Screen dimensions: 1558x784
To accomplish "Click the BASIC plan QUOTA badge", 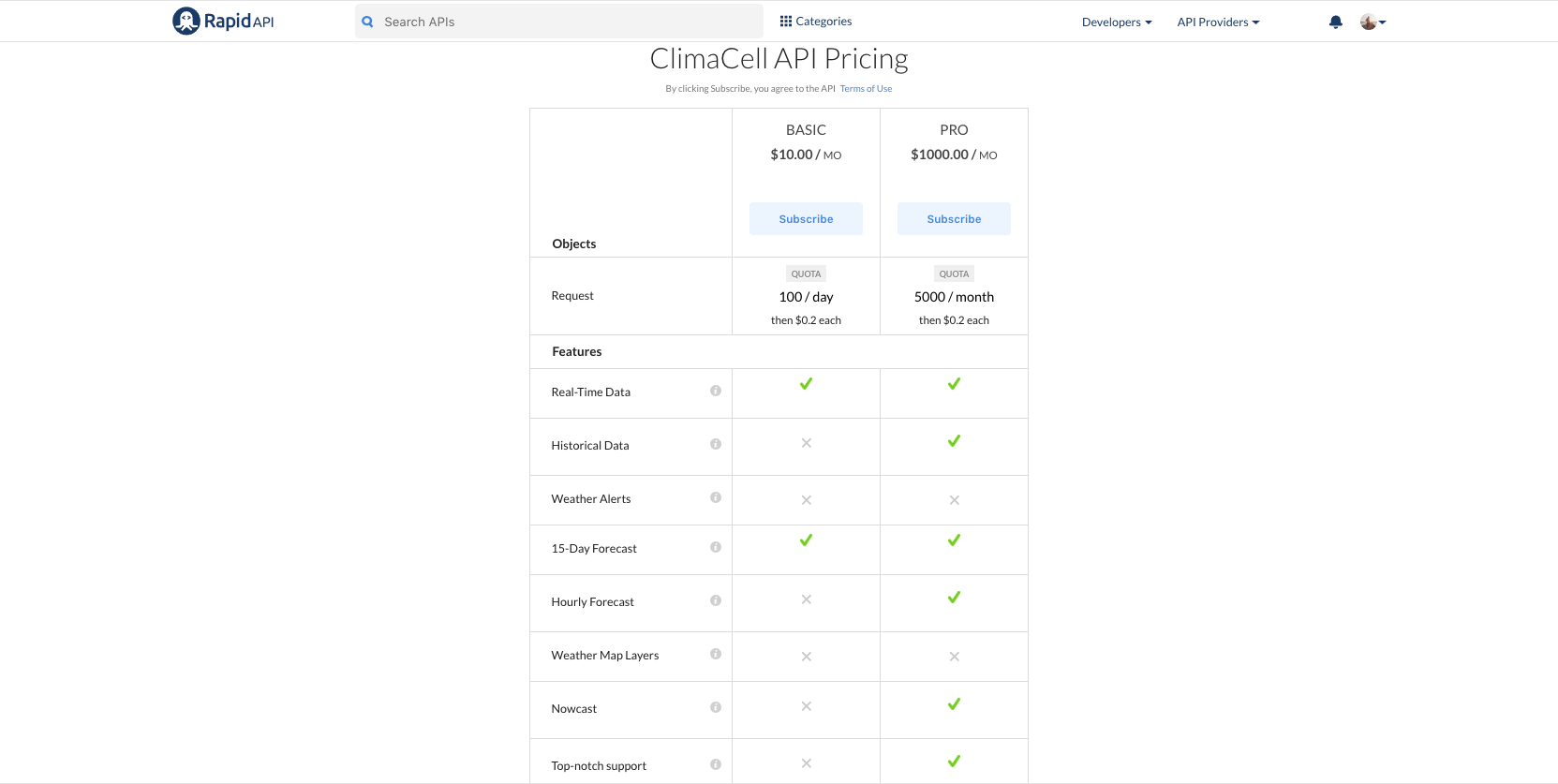I will (x=806, y=274).
